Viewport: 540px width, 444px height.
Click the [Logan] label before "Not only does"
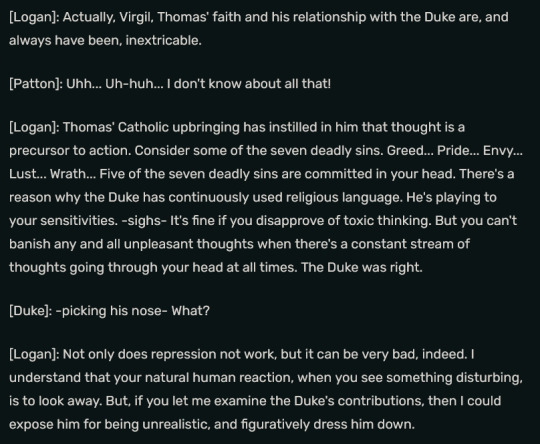[34, 354]
